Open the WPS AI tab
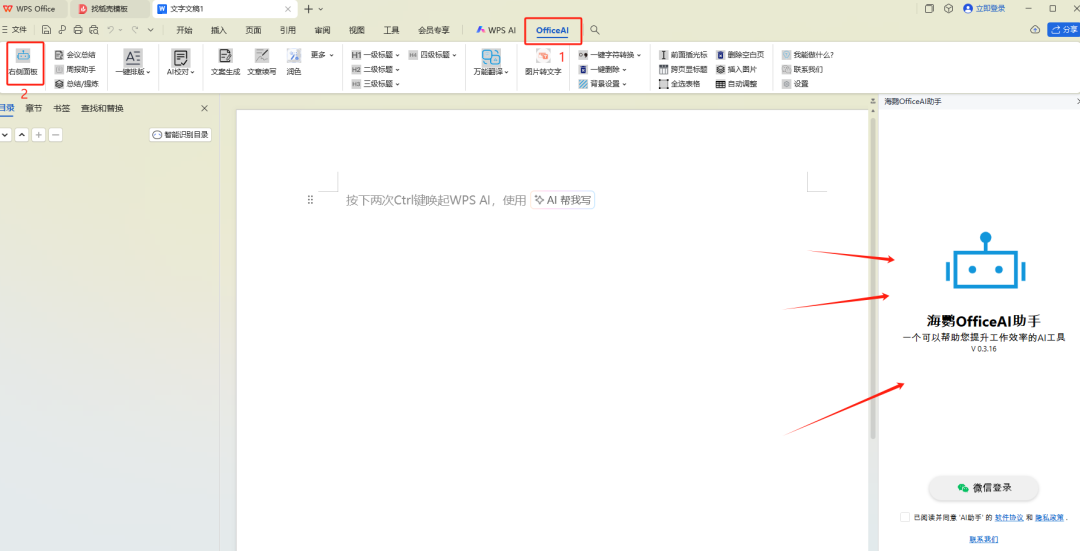Viewport: 1080px width, 551px height. (496, 30)
